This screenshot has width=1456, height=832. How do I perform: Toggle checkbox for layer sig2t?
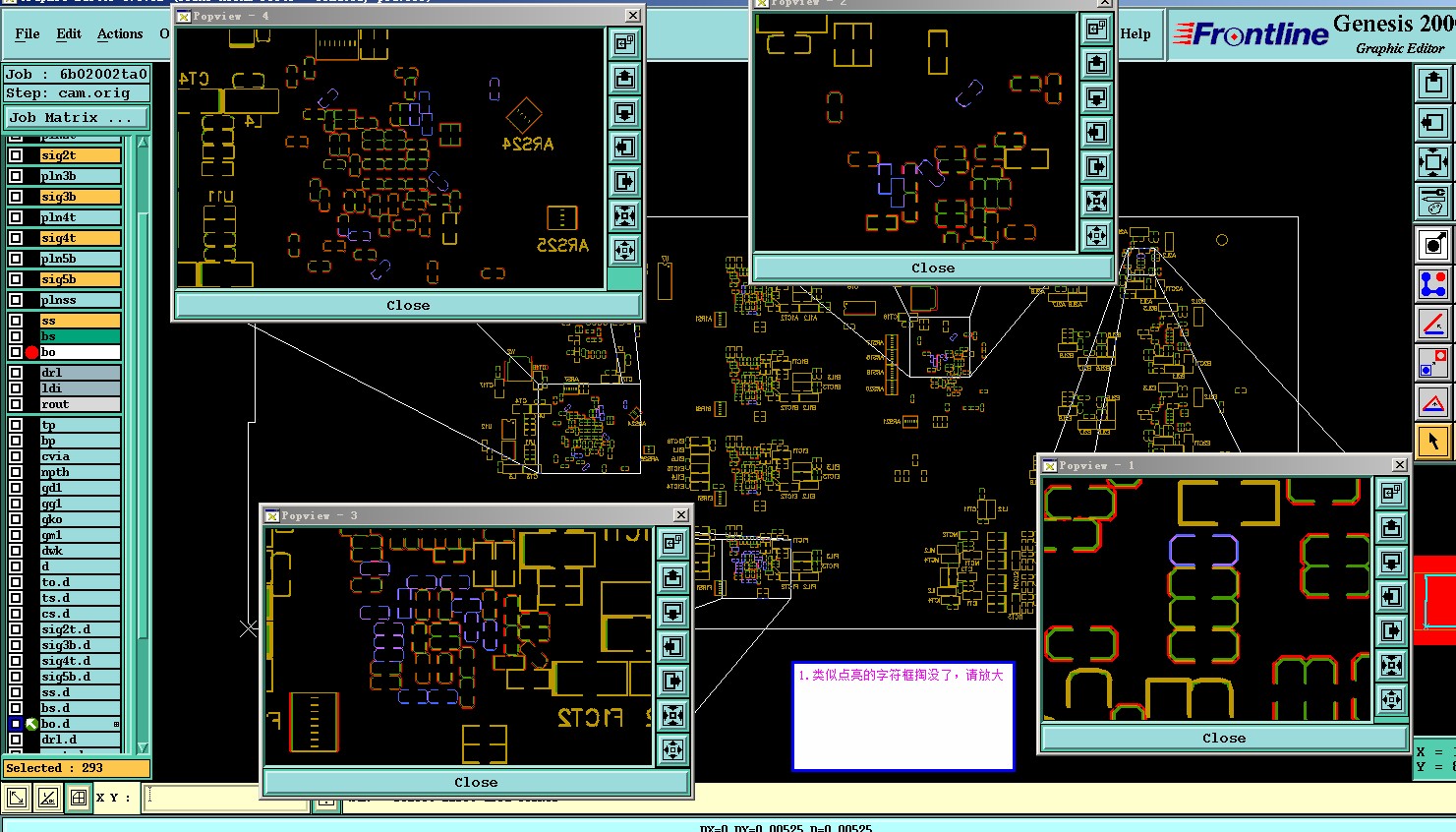[16, 155]
